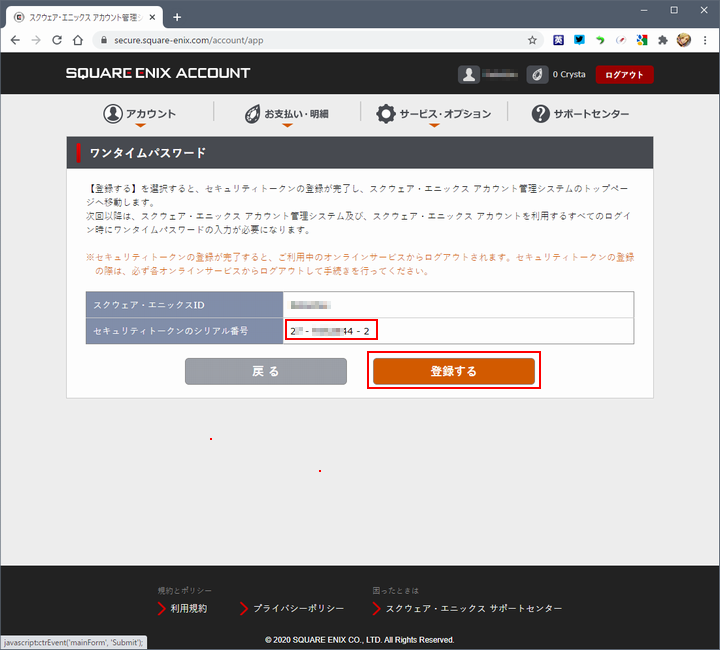Select the スクウェア・エニックス アカウント管理 browser tab
720x650 pixels.
tap(84, 17)
